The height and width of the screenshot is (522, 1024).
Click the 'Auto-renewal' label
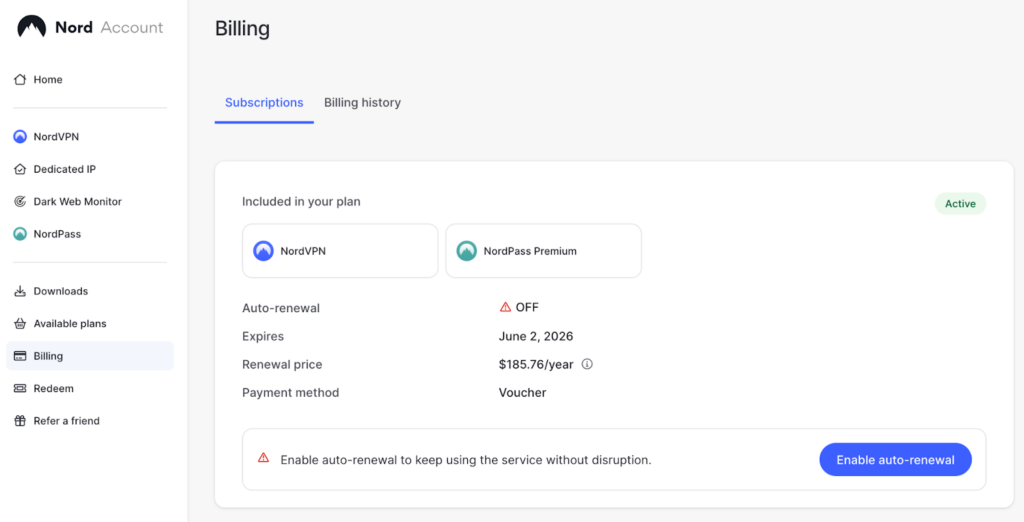(x=281, y=308)
